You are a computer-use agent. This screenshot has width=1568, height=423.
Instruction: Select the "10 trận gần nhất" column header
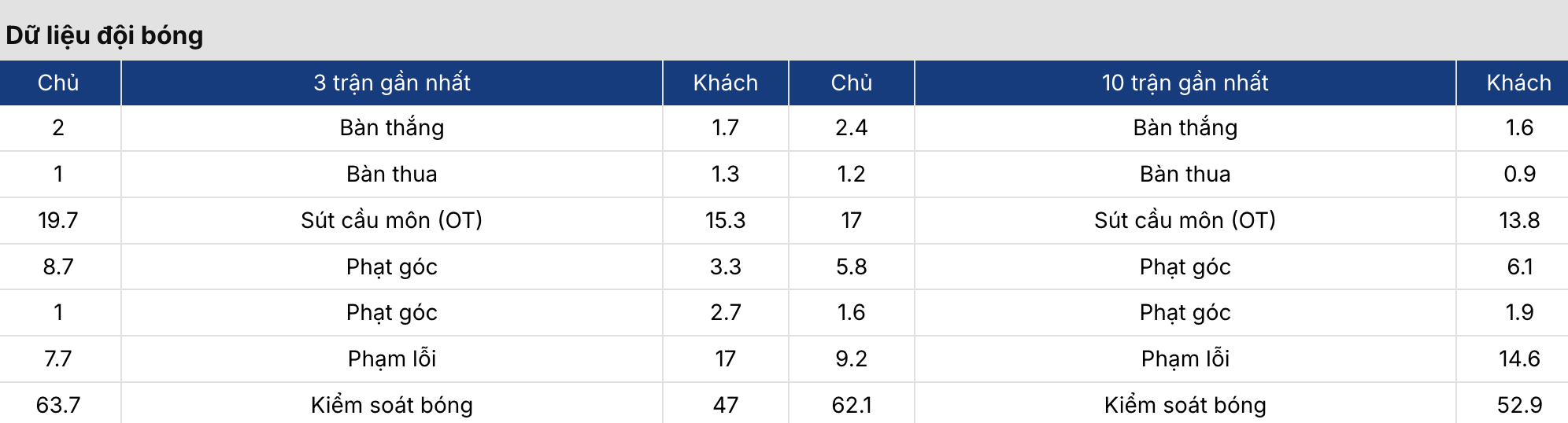[x=1185, y=83]
